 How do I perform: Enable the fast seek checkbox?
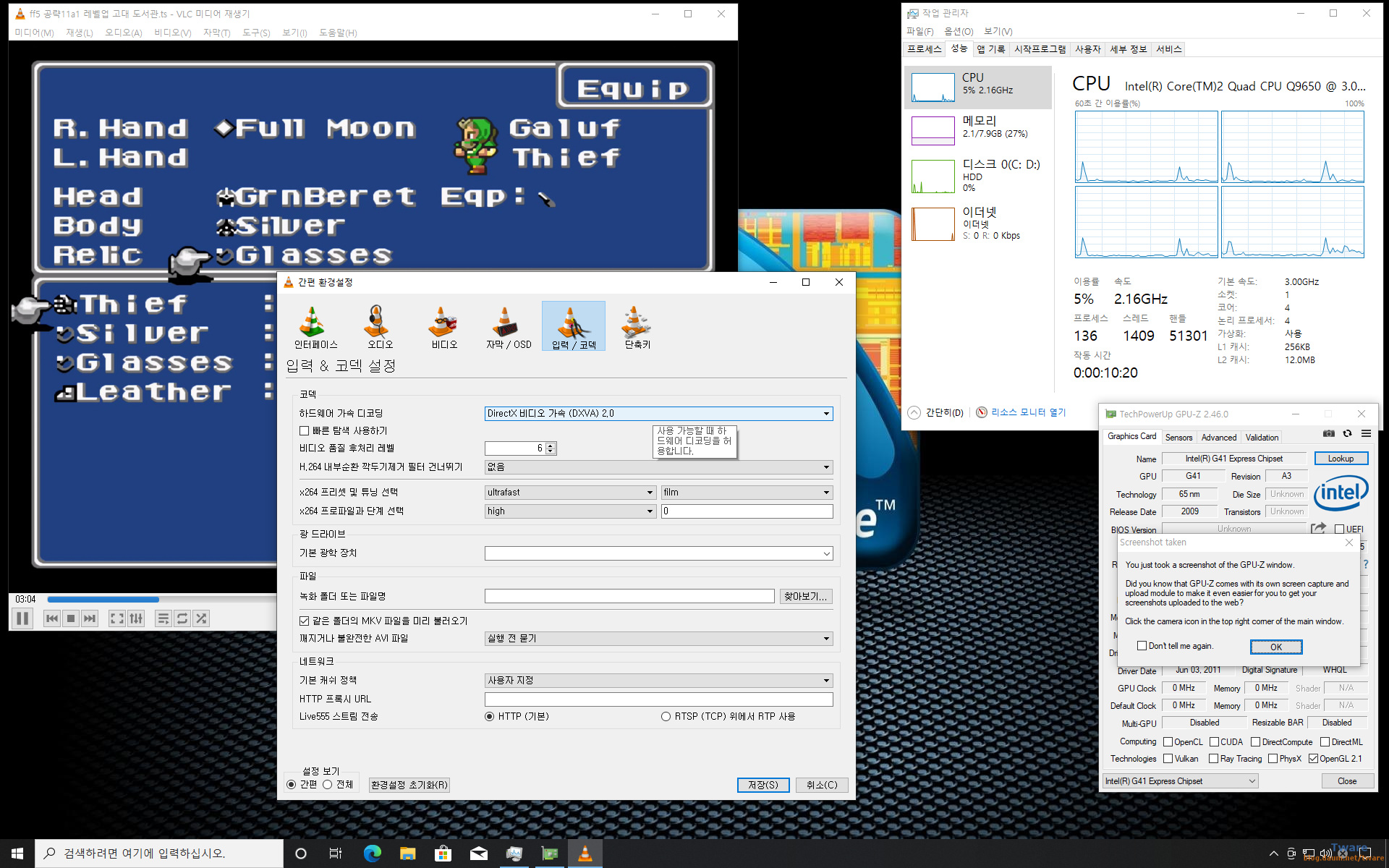click(x=305, y=431)
